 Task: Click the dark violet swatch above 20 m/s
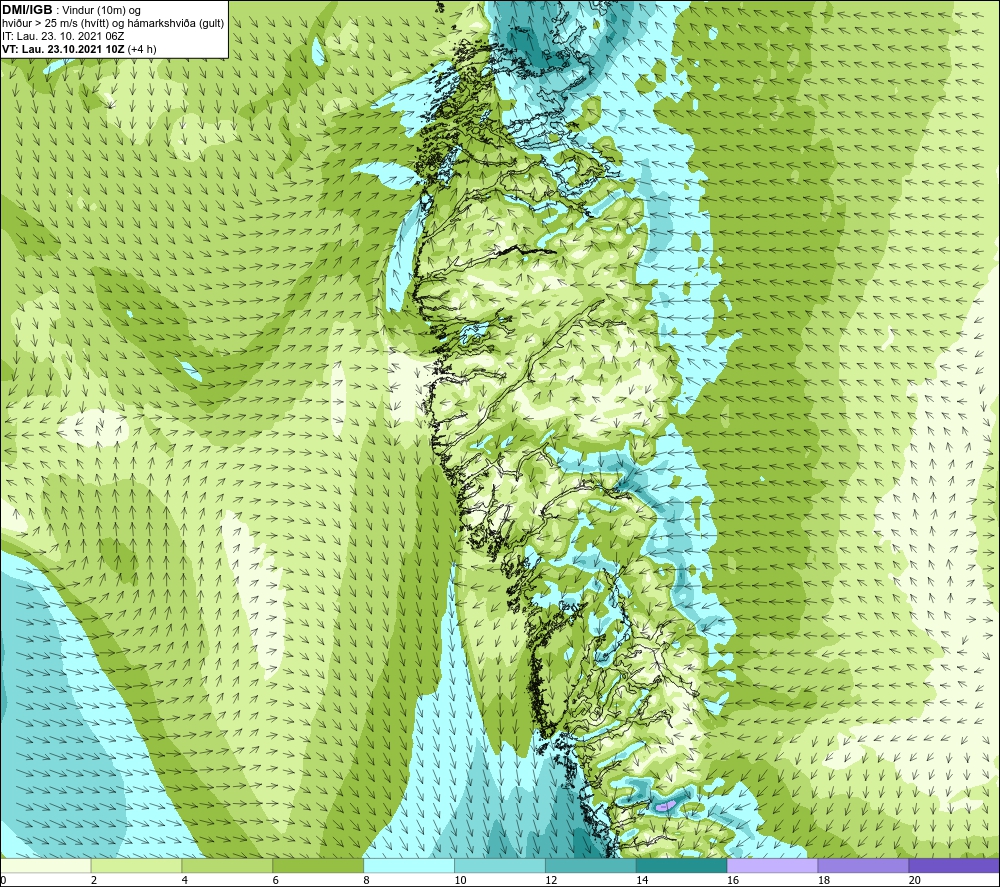(953, 865)
